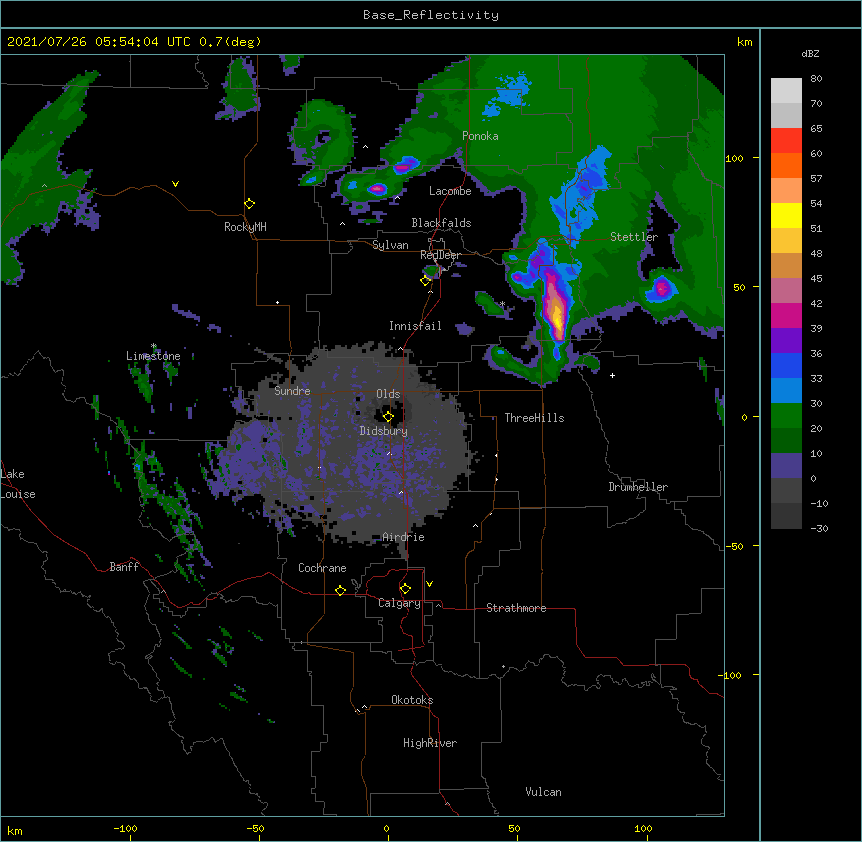This screenshot has width=862, height=842.
Task: Click the white 70–80 dBZ legend swatch
Action: [786, 91]
